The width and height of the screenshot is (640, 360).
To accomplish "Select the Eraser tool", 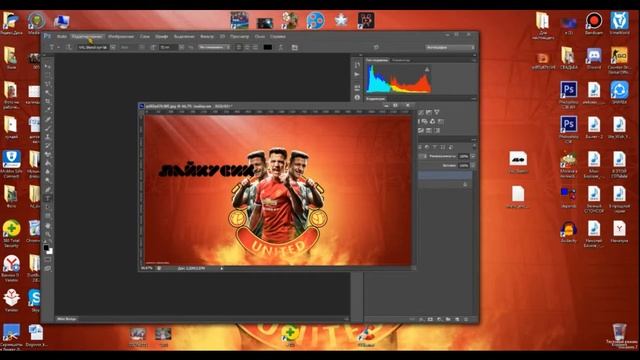I will [x=48, y=155].
